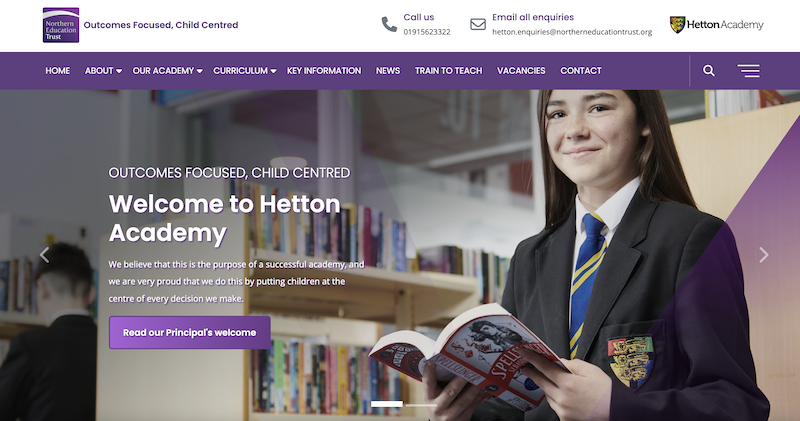Go to previous slide arrow
This screenshot has width=800, height=421.
tap(44, 255)
